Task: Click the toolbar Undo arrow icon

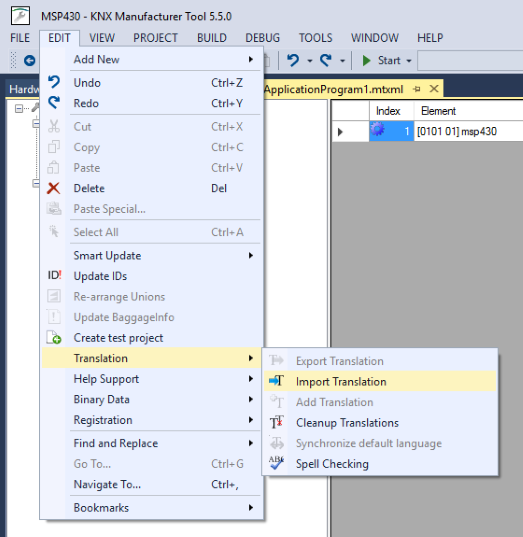Action: coord(293,61)
